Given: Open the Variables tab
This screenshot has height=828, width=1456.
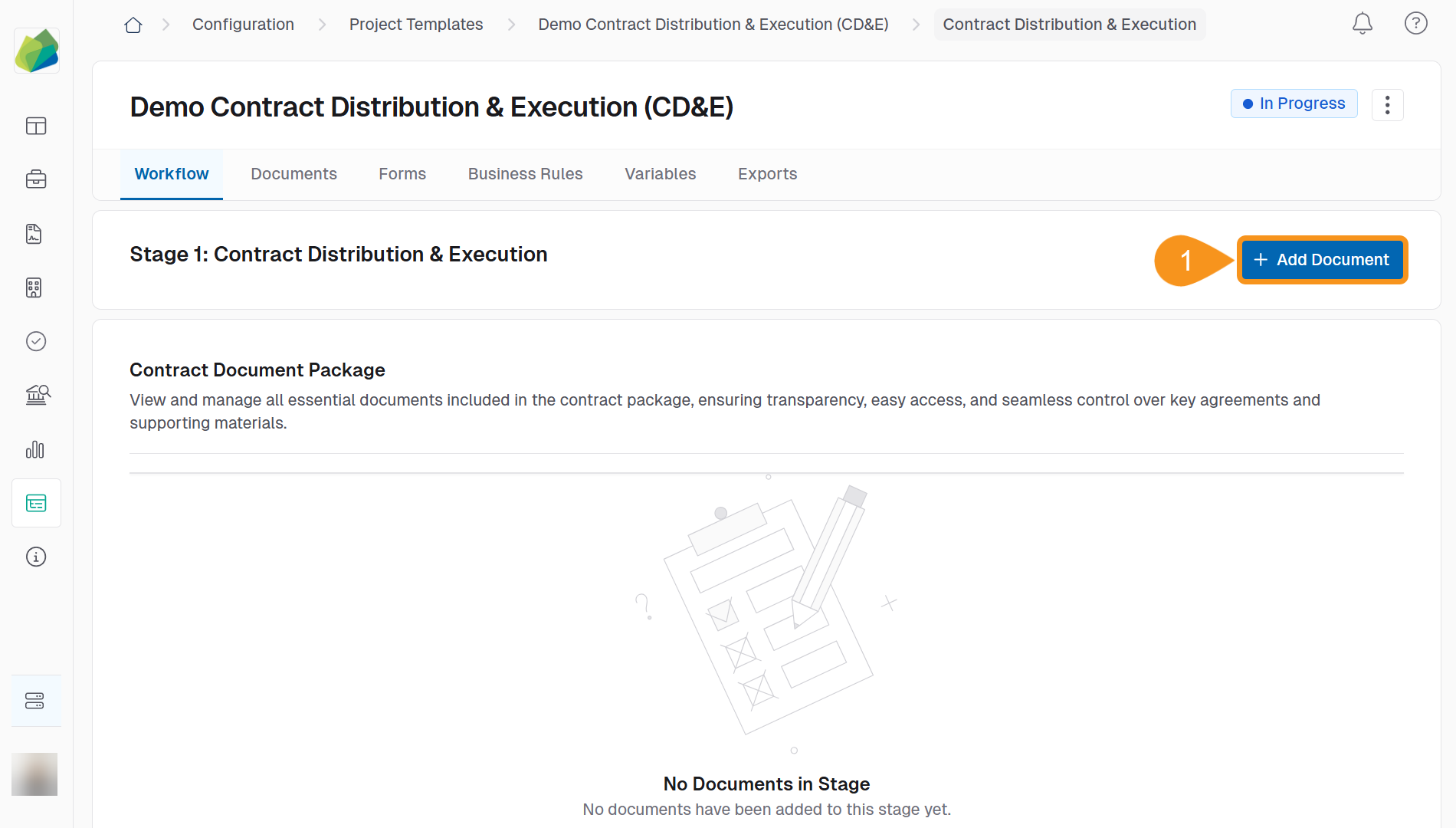Looking at the screenshot, I should (x=660, y=174).
